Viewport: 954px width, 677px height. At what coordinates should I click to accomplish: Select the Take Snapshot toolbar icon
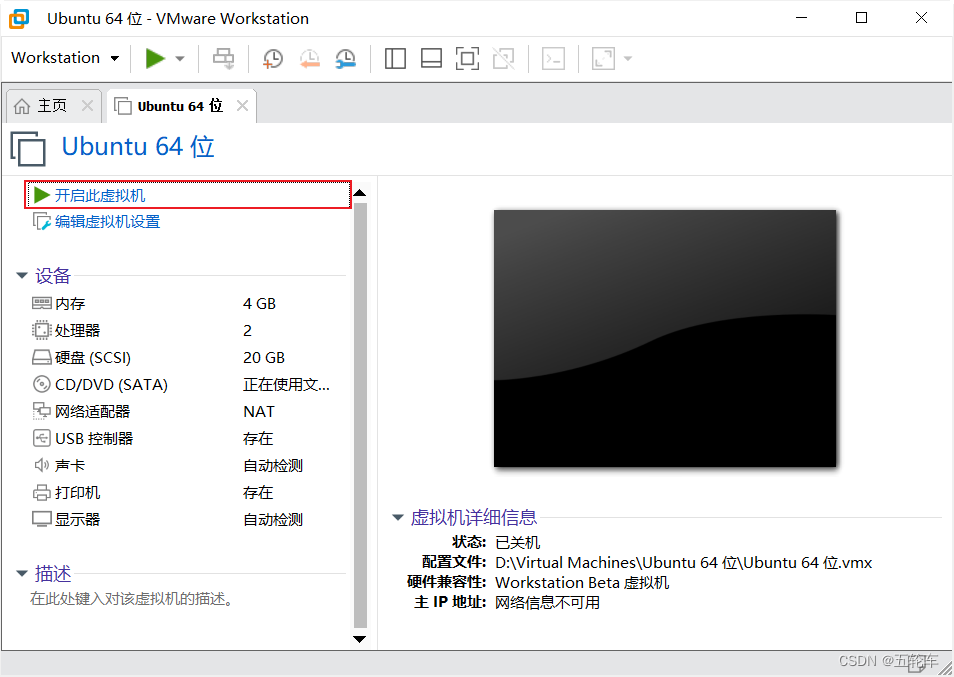273,58
